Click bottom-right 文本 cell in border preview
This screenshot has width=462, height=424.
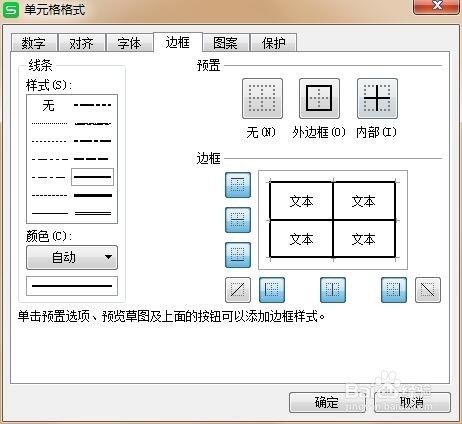click(x=364, y=239)
